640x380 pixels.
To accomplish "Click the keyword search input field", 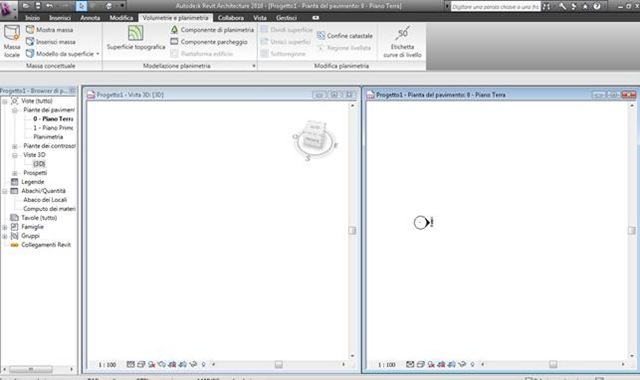I will (495, 7).
